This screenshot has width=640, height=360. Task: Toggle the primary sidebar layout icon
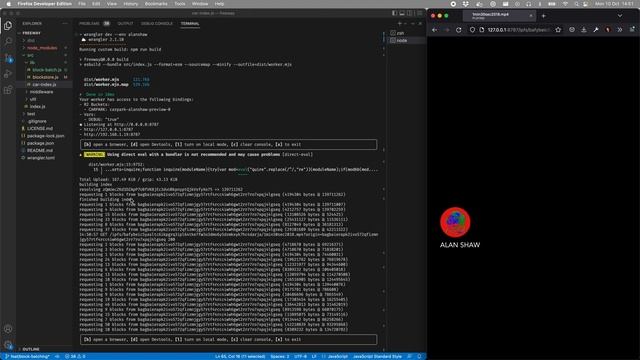click(x=394, y=13)
